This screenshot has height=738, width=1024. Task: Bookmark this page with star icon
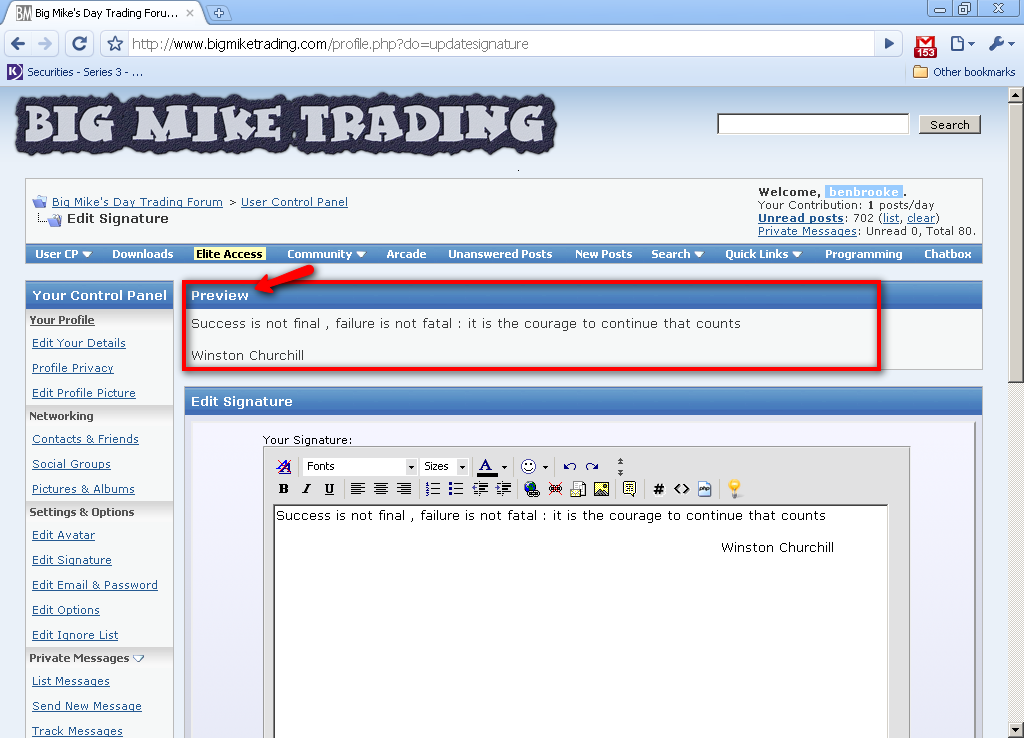point(115,44)
